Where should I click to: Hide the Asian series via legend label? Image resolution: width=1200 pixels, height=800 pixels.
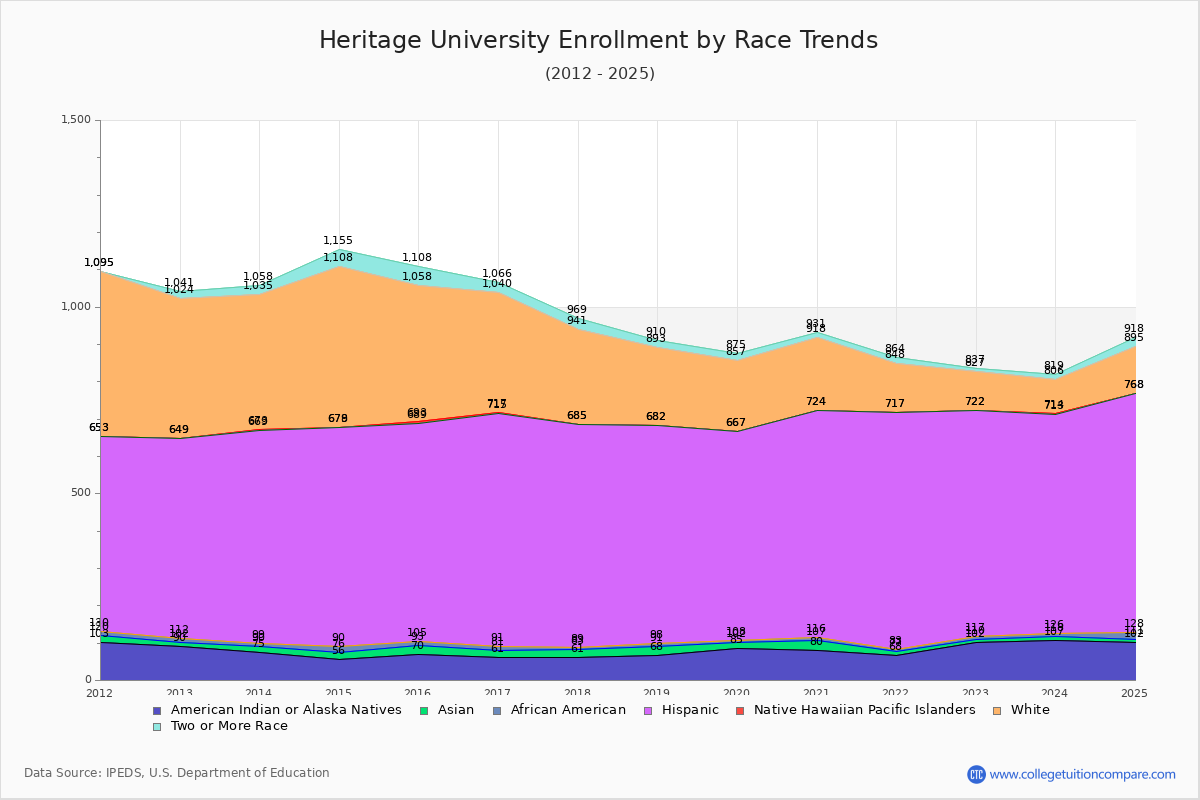click(456, 710)
